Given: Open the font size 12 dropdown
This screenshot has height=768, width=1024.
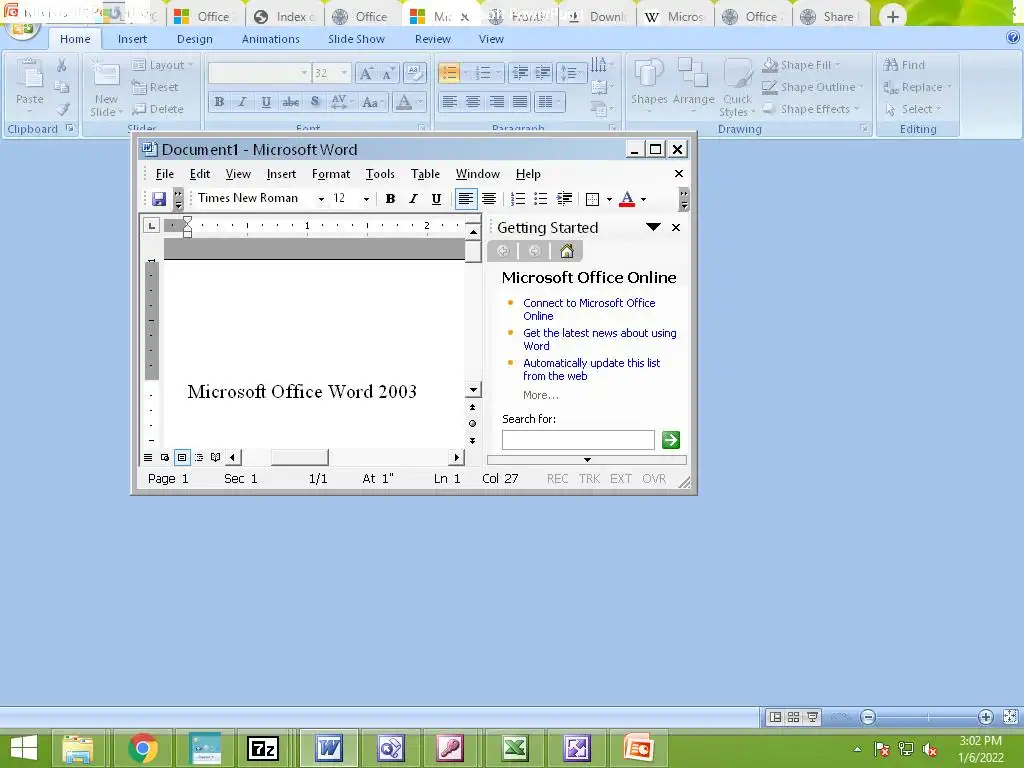Looking at the screenshot, I should [366, 199].
